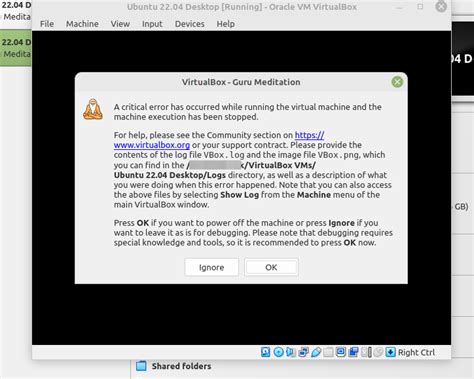
Task: Click the Shared Folders blue folder icon
Action: pos(141,366)
